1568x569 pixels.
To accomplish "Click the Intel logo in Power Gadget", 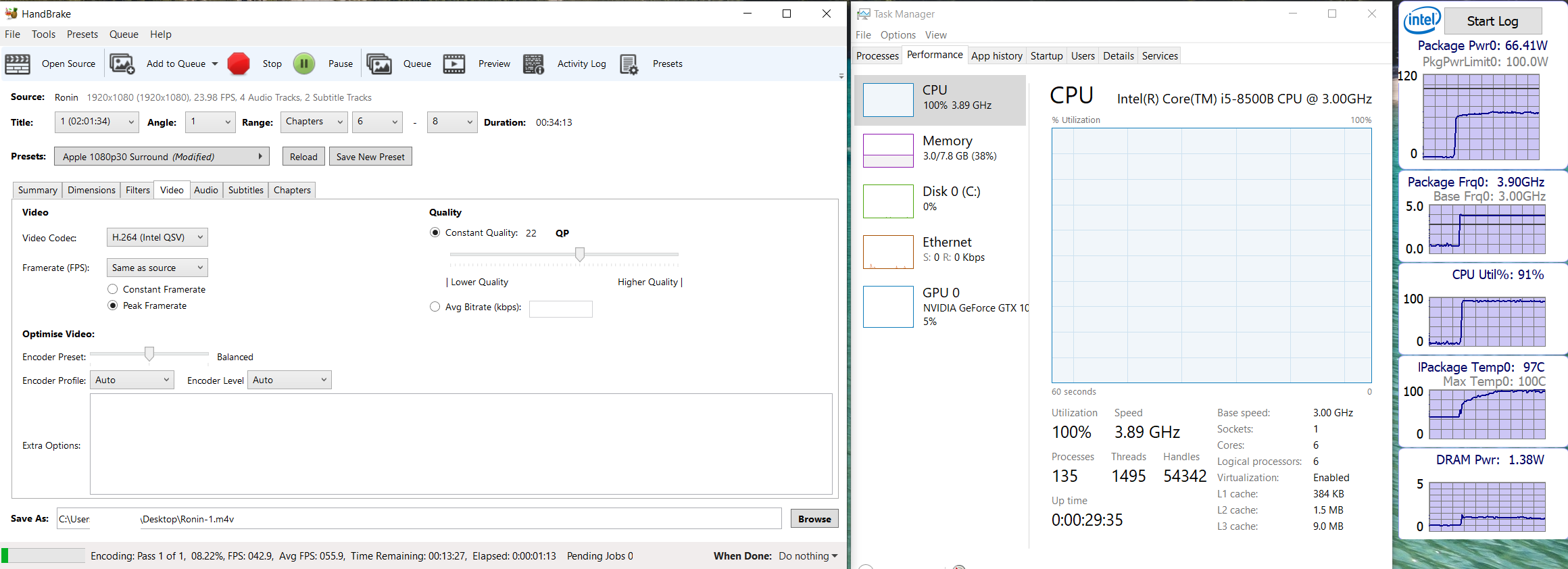I will click(x=1422, y=20).
